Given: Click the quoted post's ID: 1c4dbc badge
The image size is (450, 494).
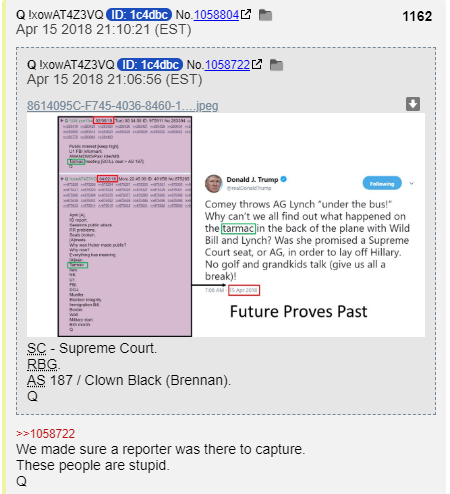Looking at the screenshot, I should click(x=150, y=65).
